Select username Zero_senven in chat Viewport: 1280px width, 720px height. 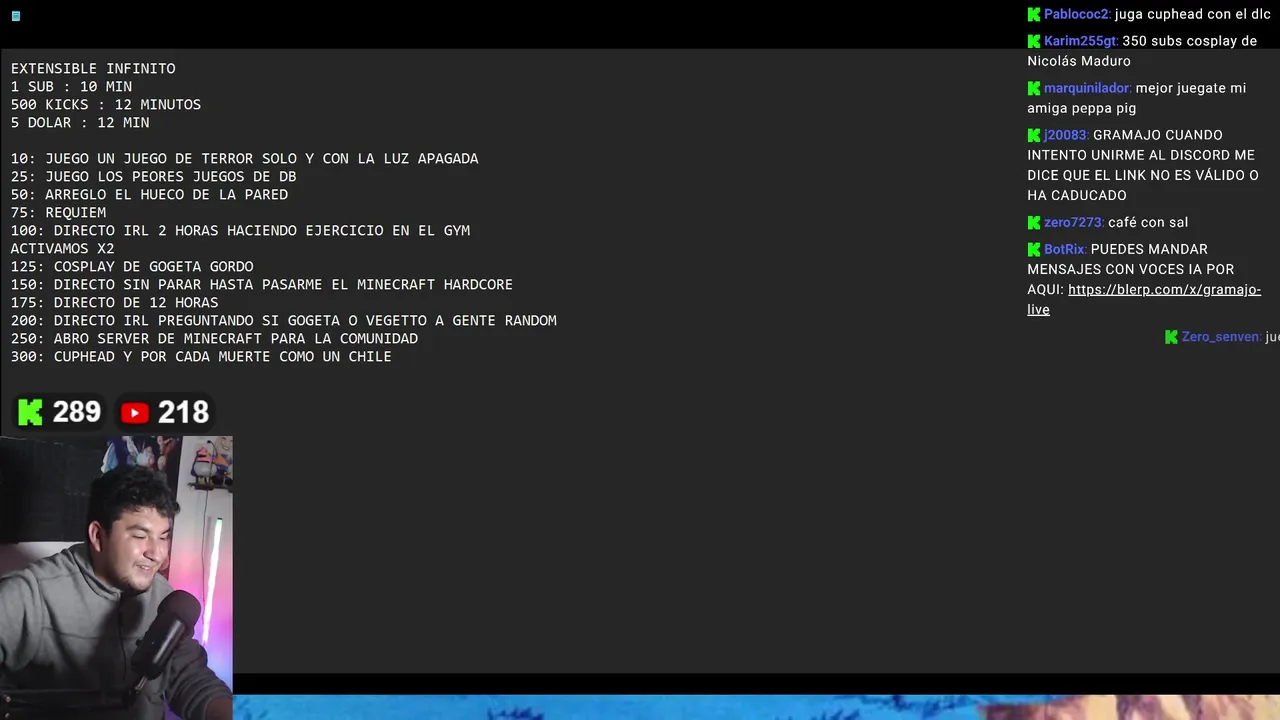1221,337
